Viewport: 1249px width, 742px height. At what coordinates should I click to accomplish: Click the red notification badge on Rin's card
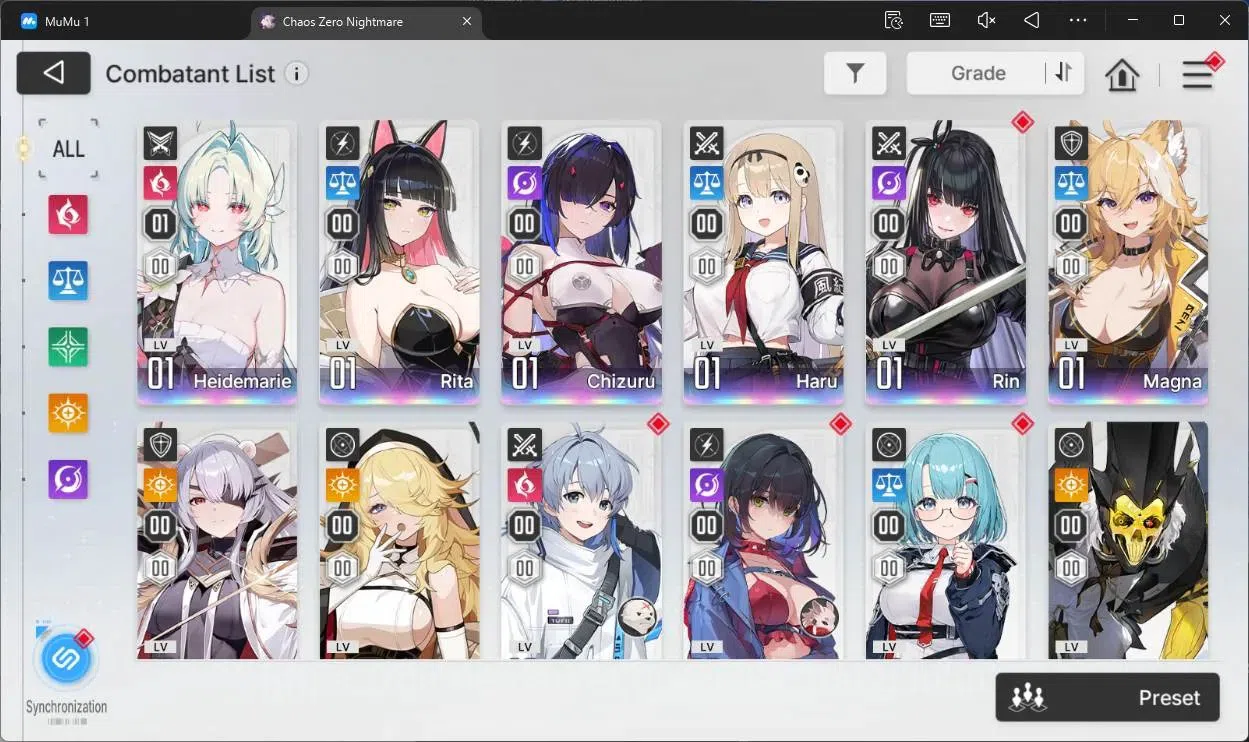pyautogui.click(x=1022, y=122)
